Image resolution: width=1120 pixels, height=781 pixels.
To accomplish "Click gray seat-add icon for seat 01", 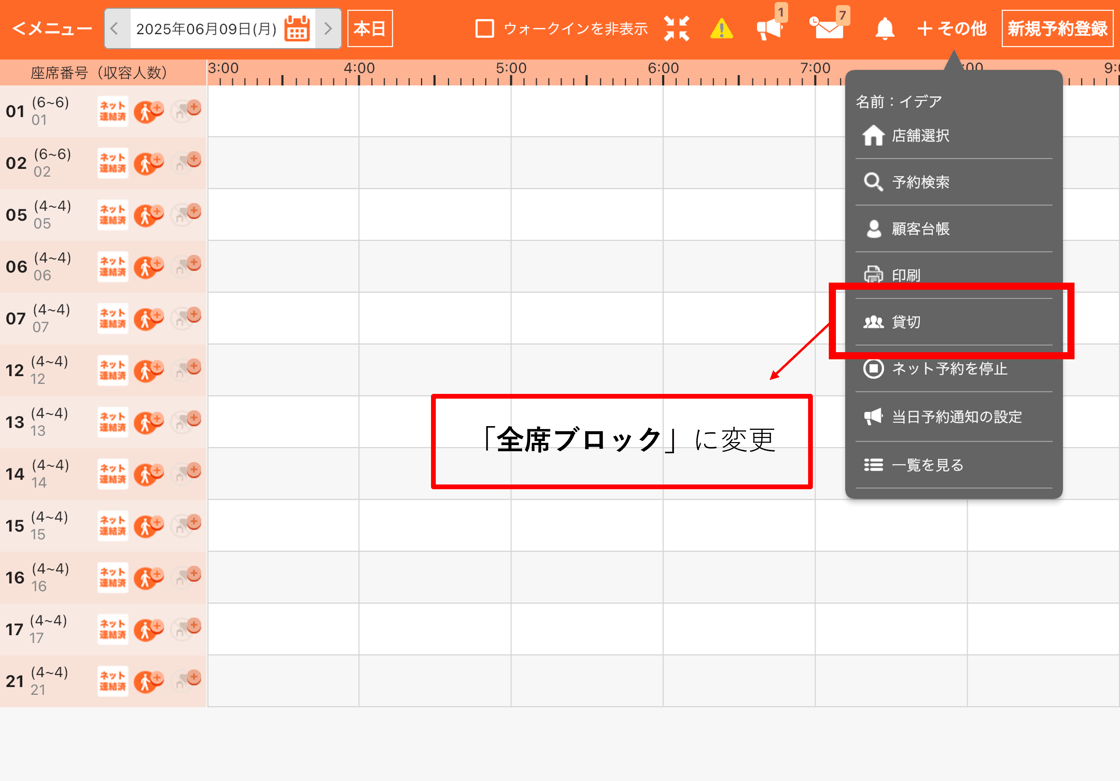I will pos(186,110).
